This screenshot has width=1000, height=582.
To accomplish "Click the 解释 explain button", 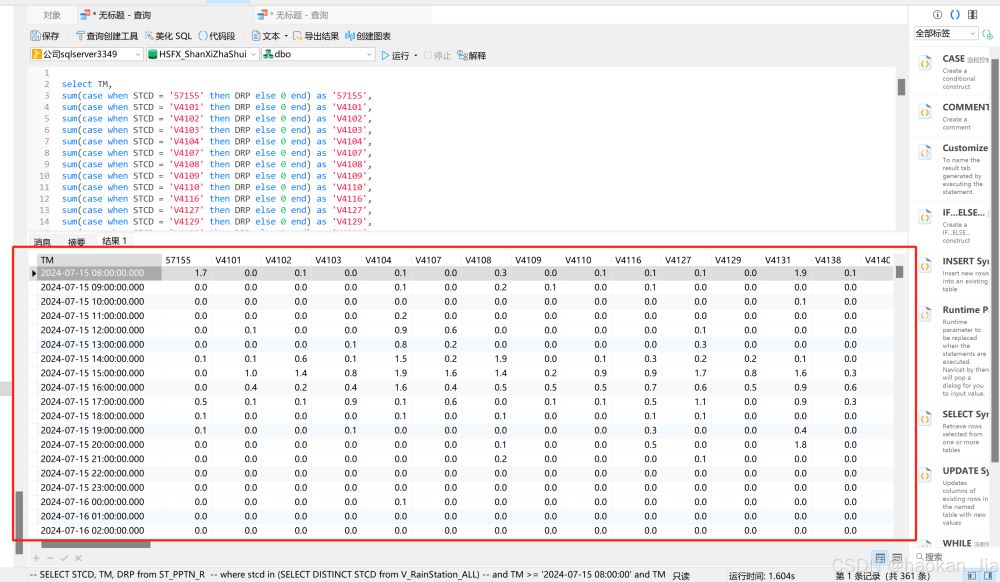I will tap(472, 55).
